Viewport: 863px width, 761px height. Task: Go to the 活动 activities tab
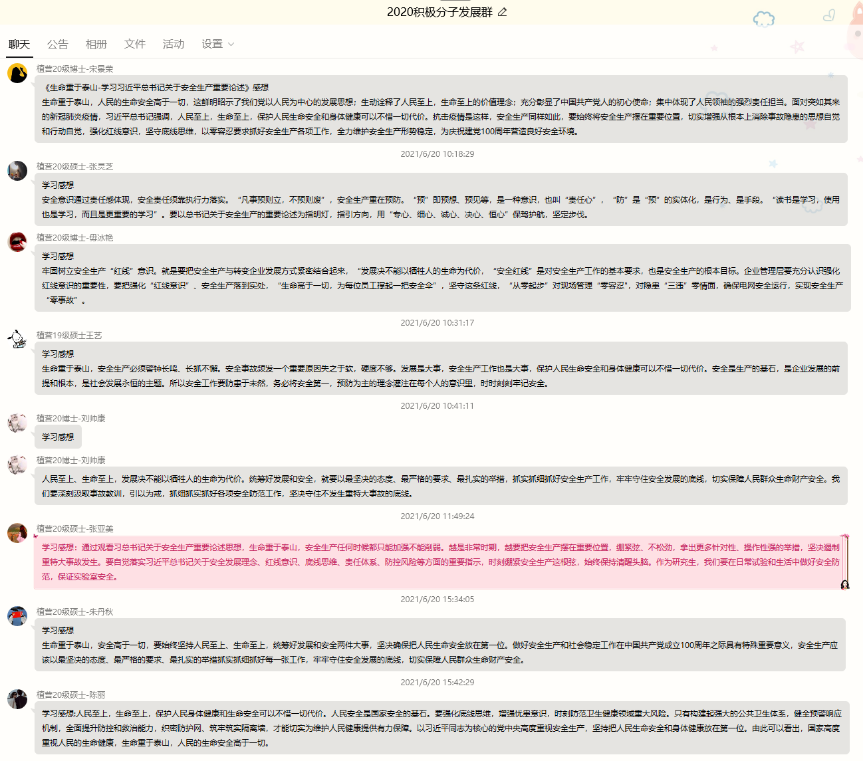point(173,44)
